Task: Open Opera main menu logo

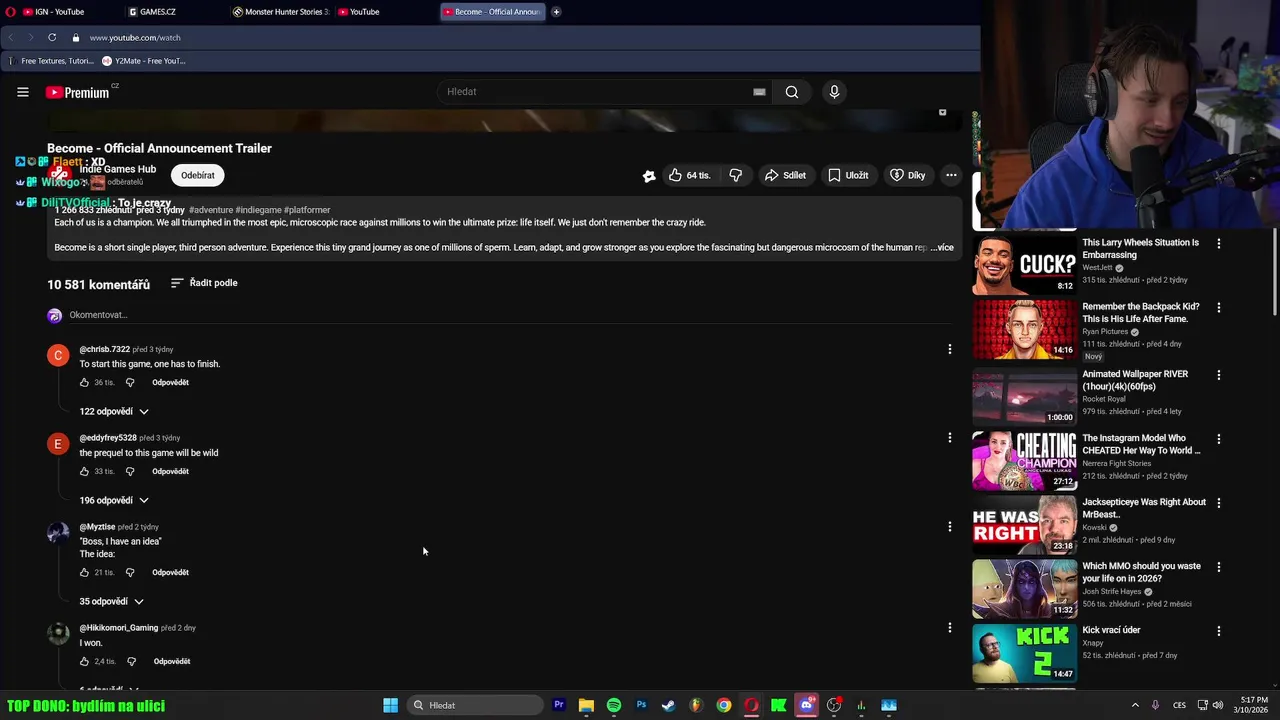Action: [11, 12]
